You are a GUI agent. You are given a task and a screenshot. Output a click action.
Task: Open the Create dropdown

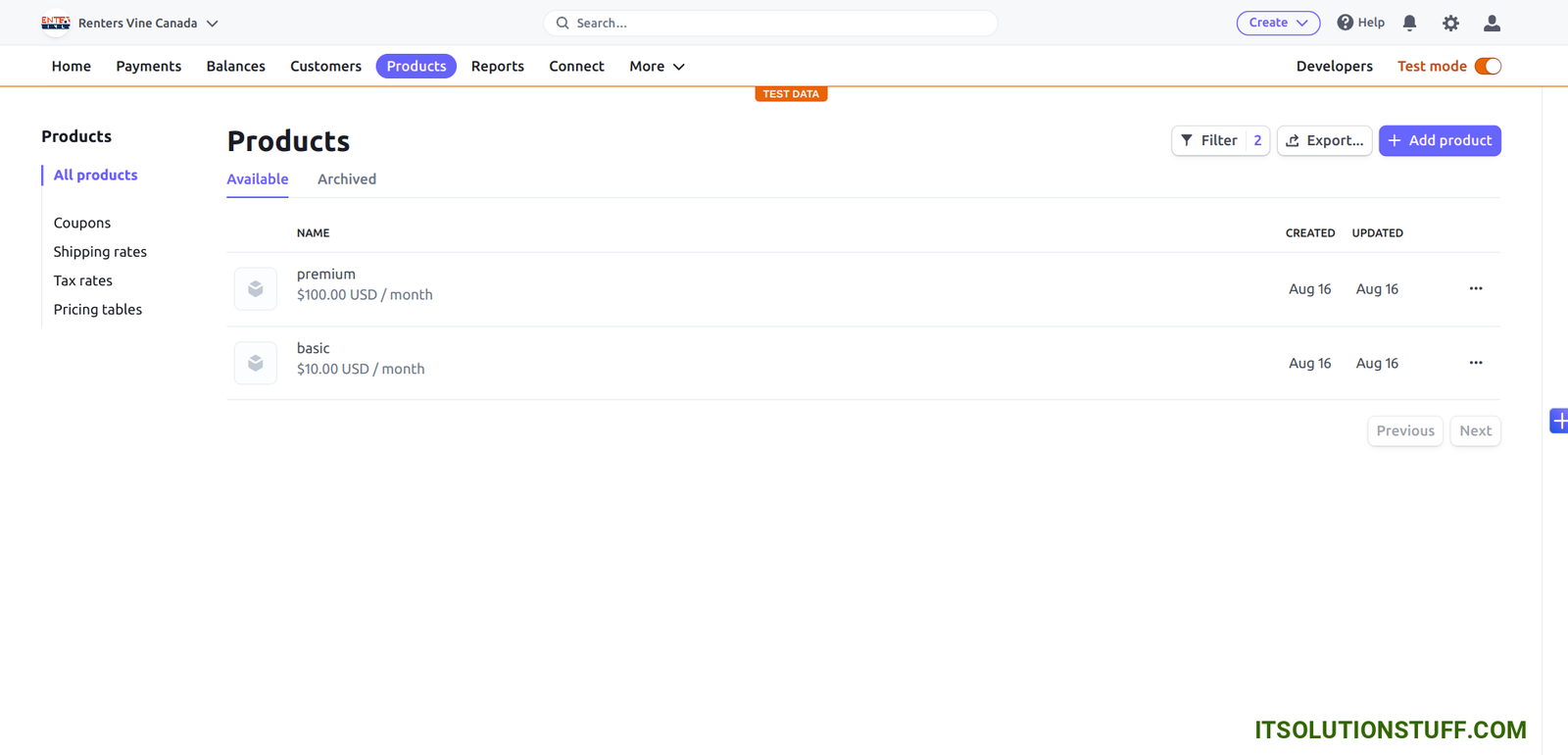[x=1277, y=23]
